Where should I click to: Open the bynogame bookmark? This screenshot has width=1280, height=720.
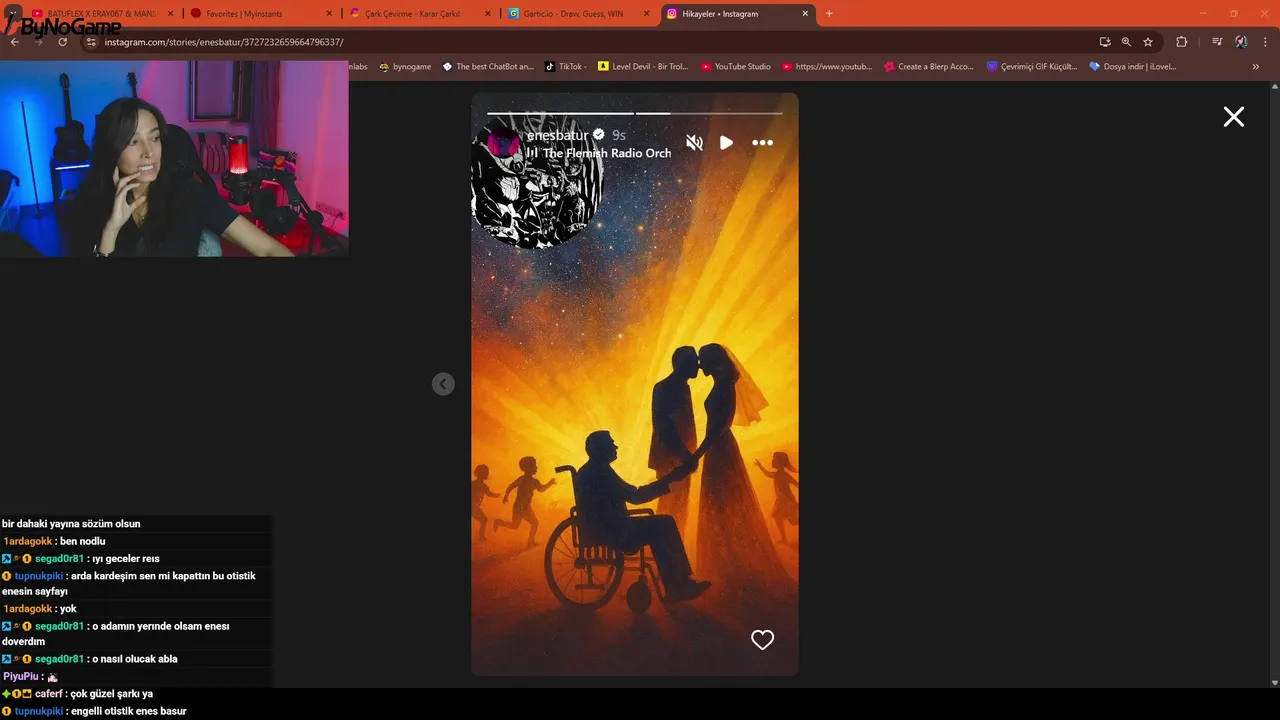pos(405,67)
